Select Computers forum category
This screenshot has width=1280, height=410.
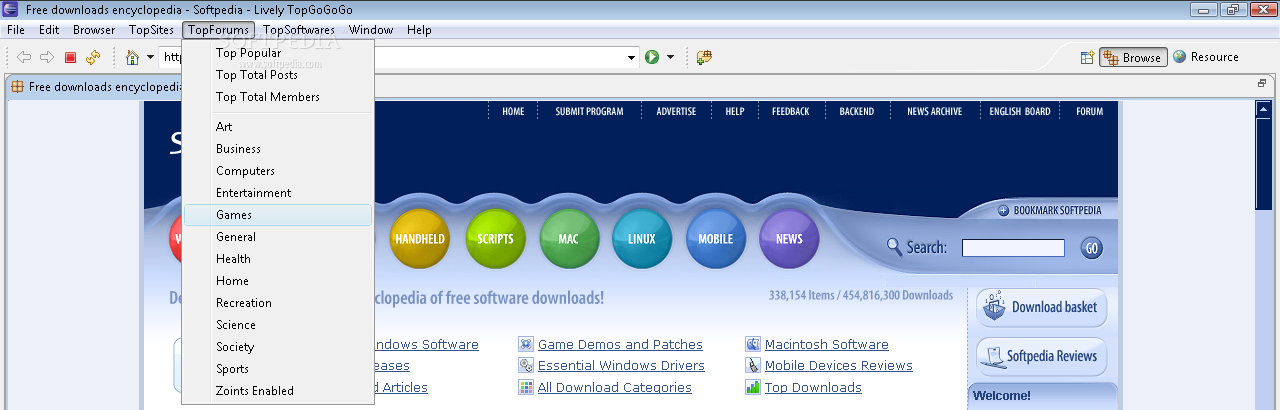click(x=278, y=171)
